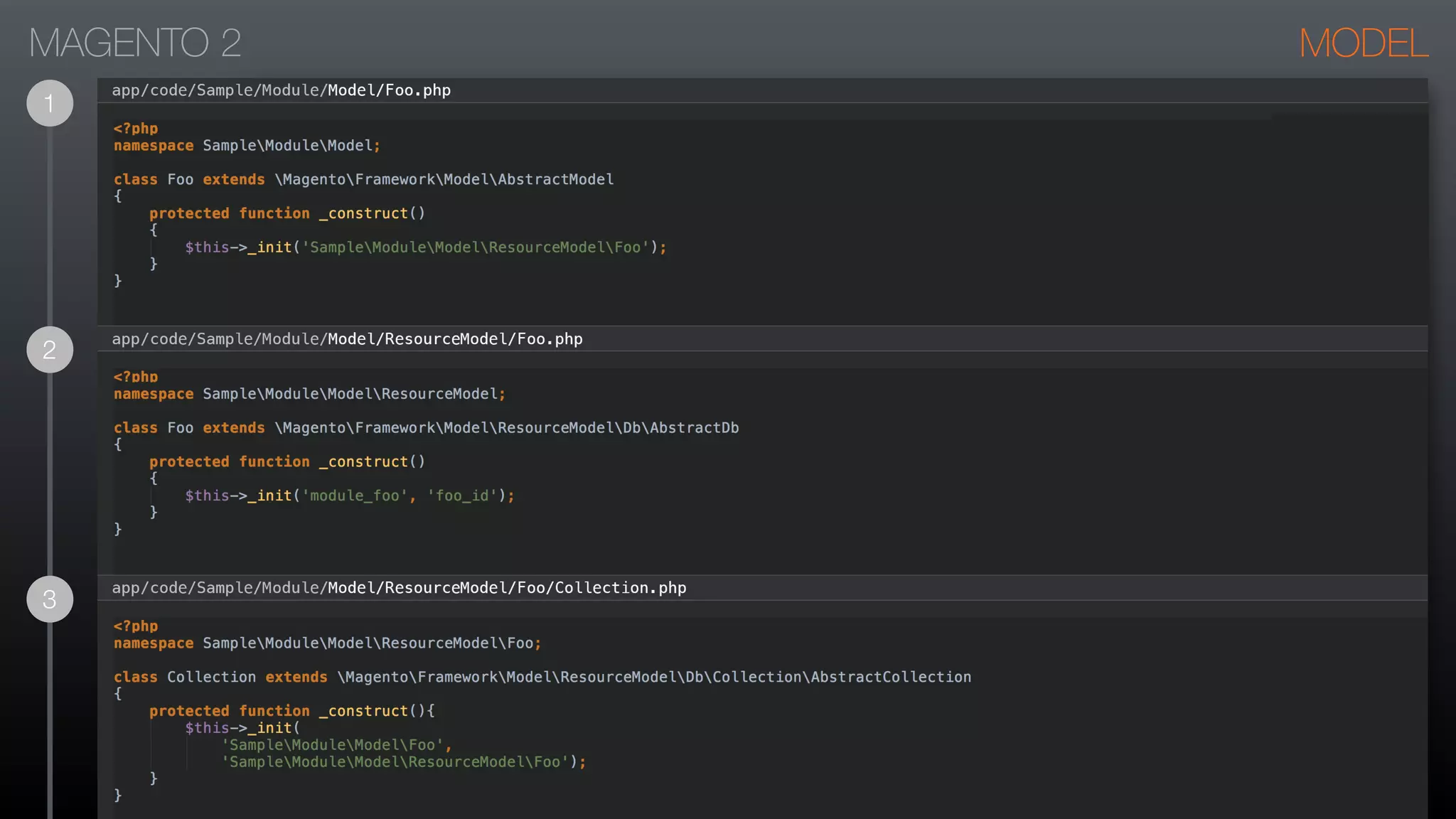The width and height of the screenshot is (1456, 819).
Task: Click the class line extending "AbstractModel"
Action: [x=363, y=179]
